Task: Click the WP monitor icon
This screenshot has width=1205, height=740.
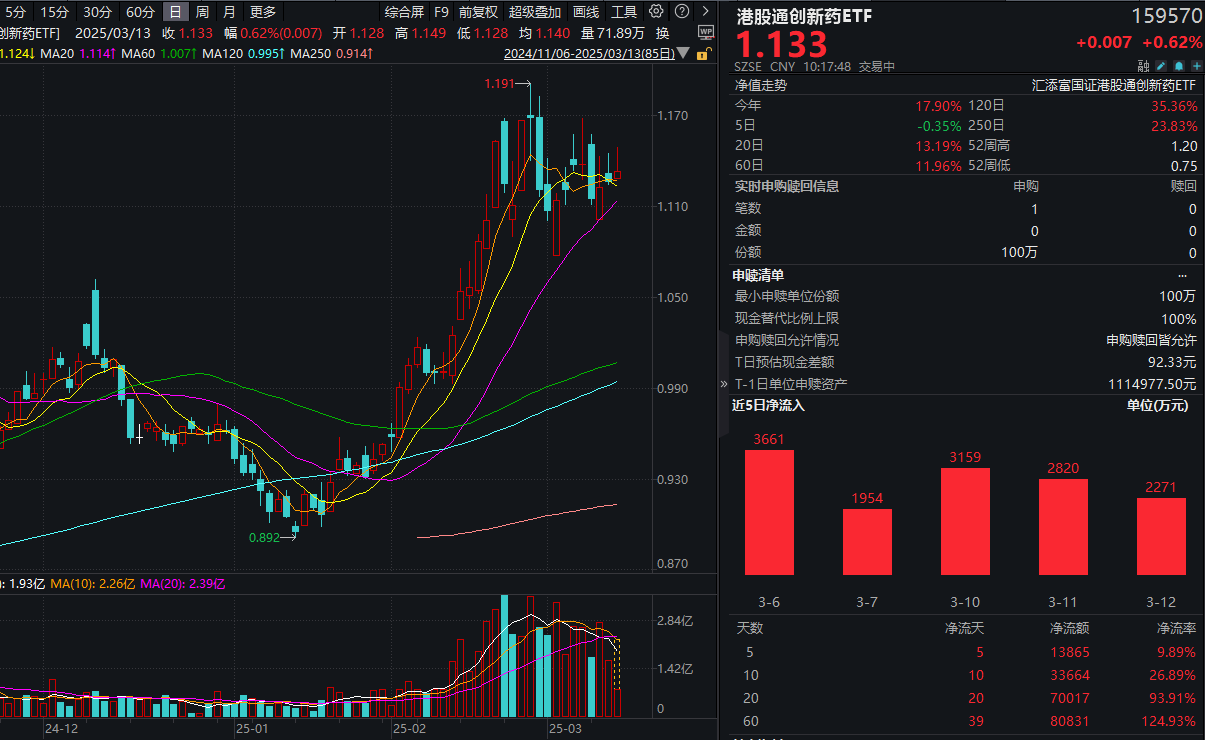Action: 706,32
